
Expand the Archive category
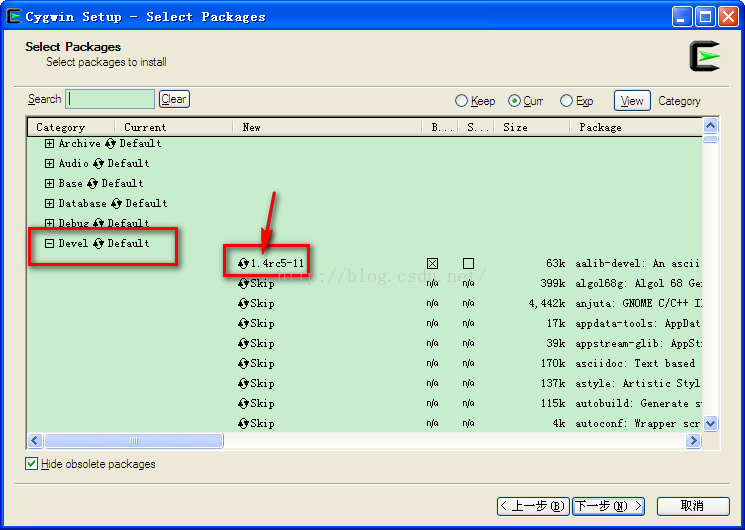49,144
